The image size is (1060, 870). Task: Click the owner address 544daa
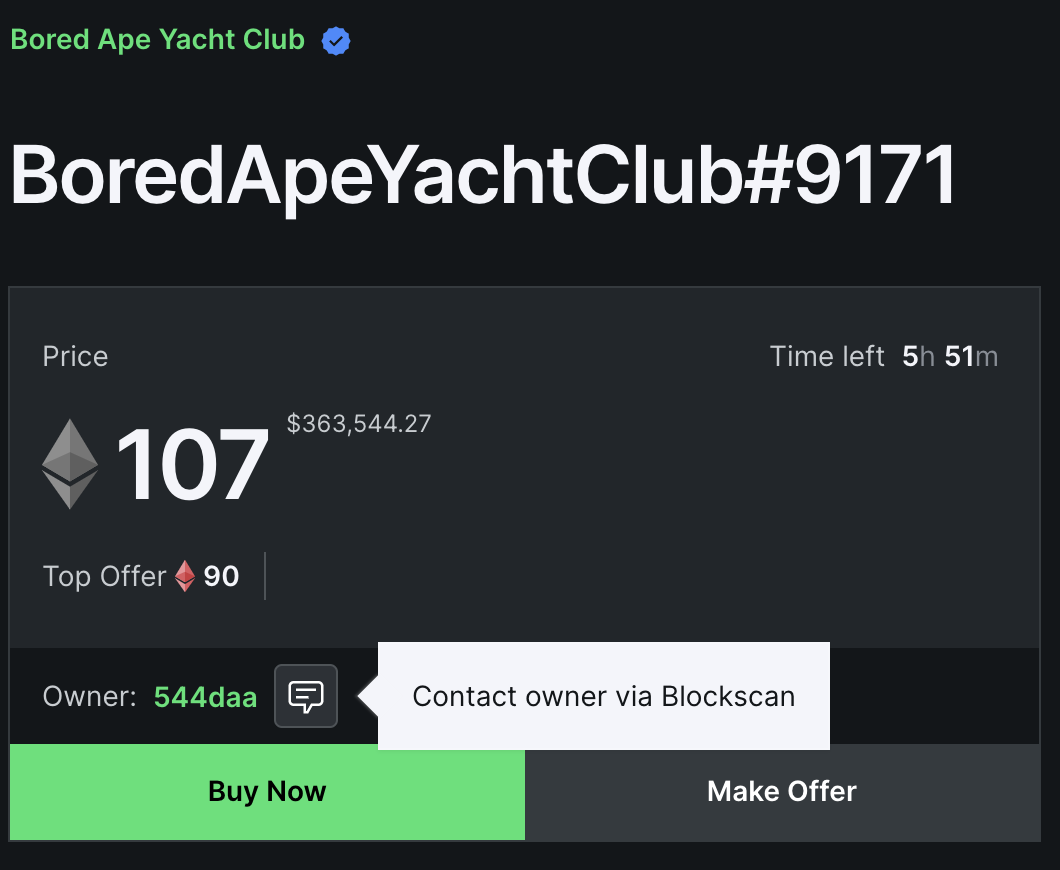coord(205,696)
